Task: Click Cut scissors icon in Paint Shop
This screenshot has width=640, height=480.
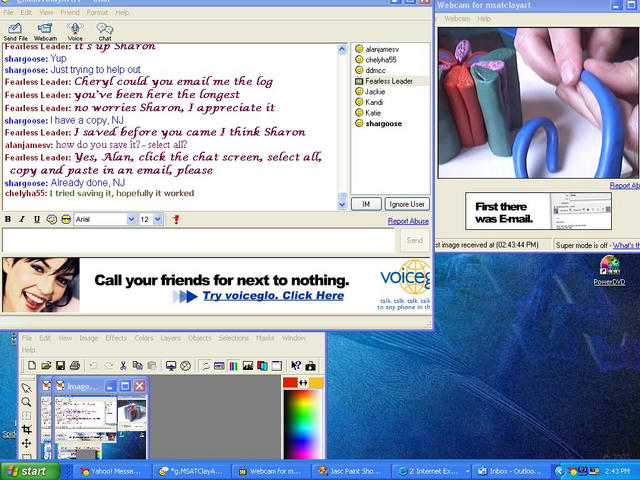Action: click(123, 365)
